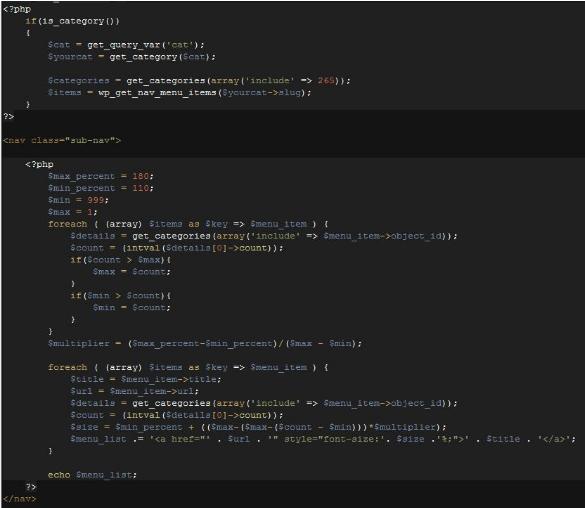Click if($count > $max) condition

pyautogui.click(x=121, y=260)
